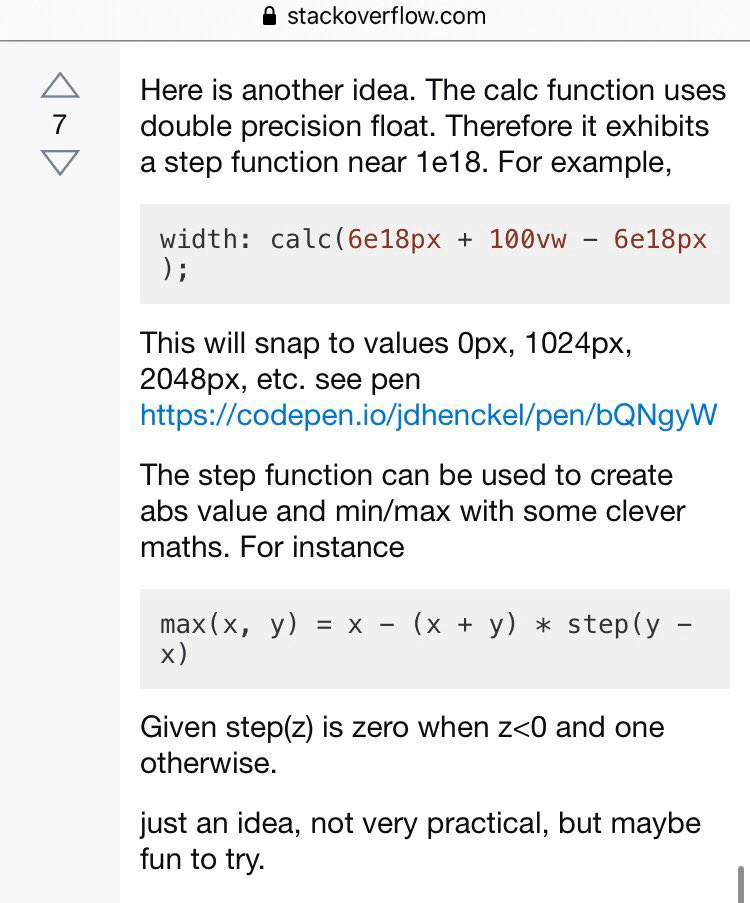The image size is (750, 903).
Task: Click the word calc in the code snippet
Action: coord(301,239)
